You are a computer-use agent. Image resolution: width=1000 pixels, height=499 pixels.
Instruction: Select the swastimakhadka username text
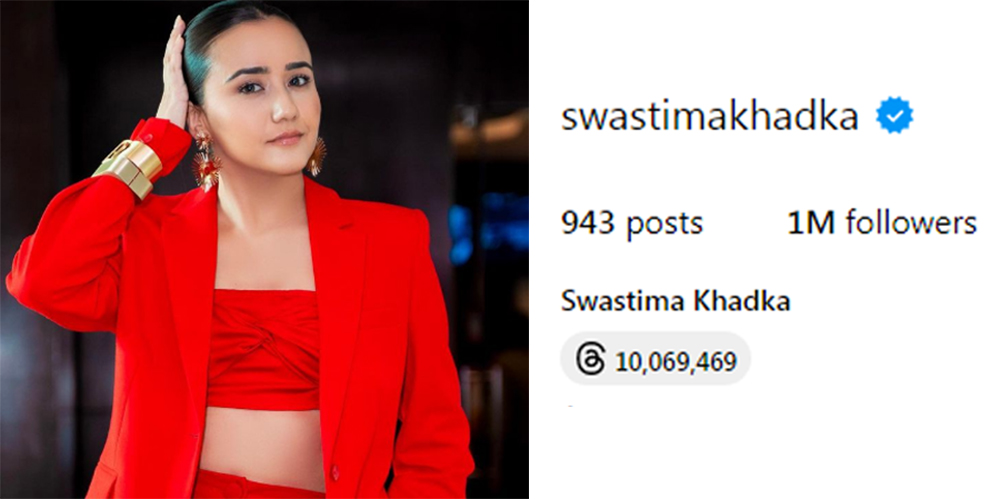(709, 118)
